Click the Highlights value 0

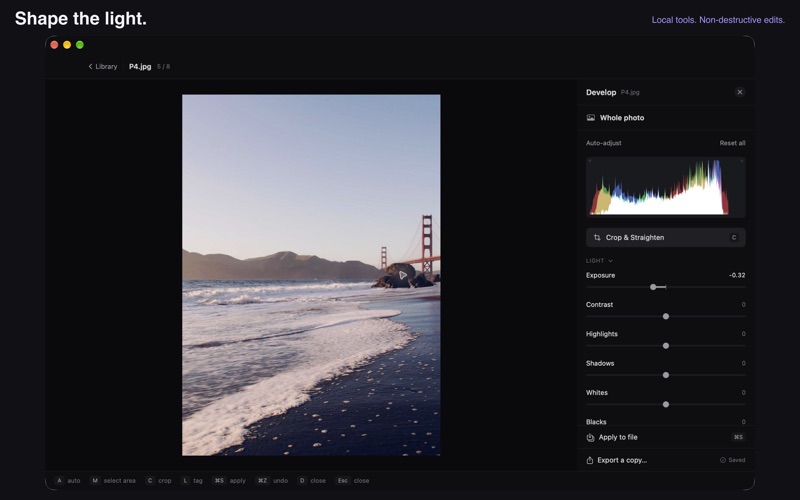click(743, 334)
